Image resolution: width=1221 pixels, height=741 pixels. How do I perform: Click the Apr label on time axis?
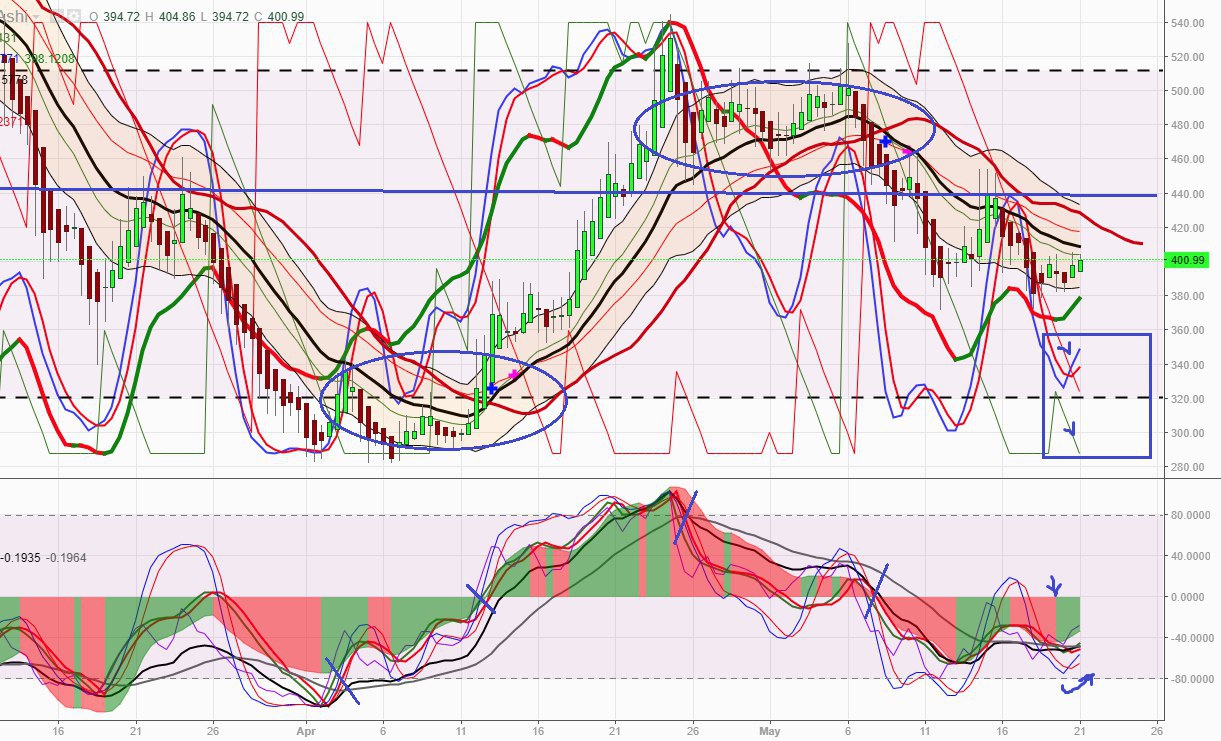point(308,730)
